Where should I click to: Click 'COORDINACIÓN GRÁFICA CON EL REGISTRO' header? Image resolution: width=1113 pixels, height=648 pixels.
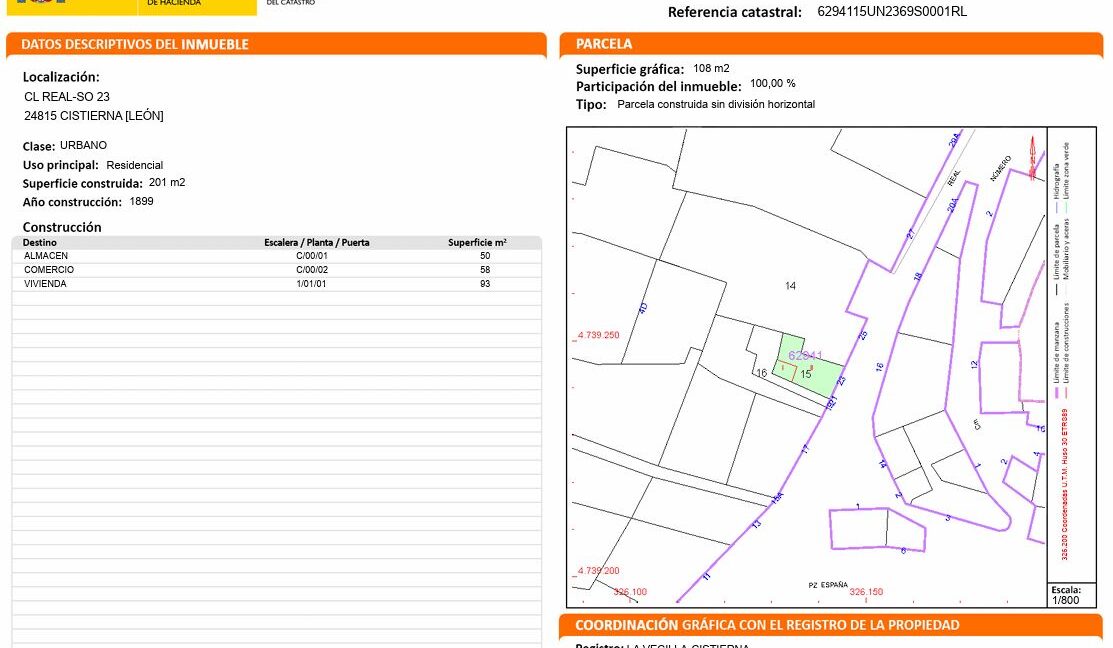pyautogui.click(x=767, y=625)
